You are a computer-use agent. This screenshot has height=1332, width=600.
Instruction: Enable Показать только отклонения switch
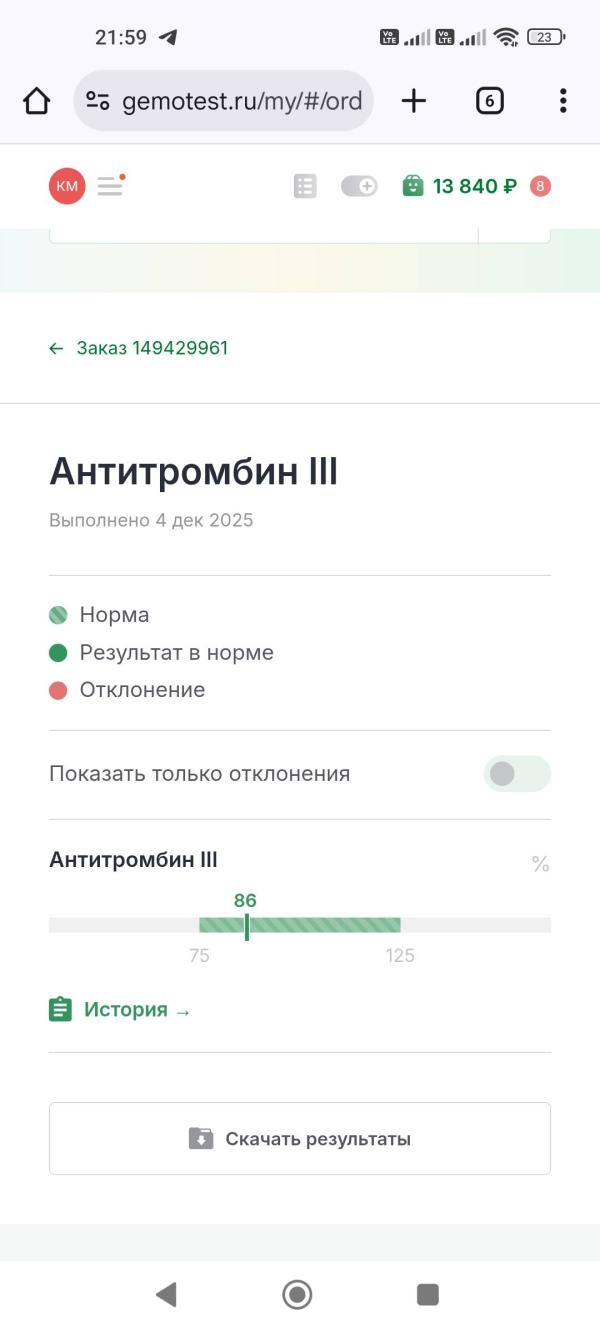coord(517,773)
